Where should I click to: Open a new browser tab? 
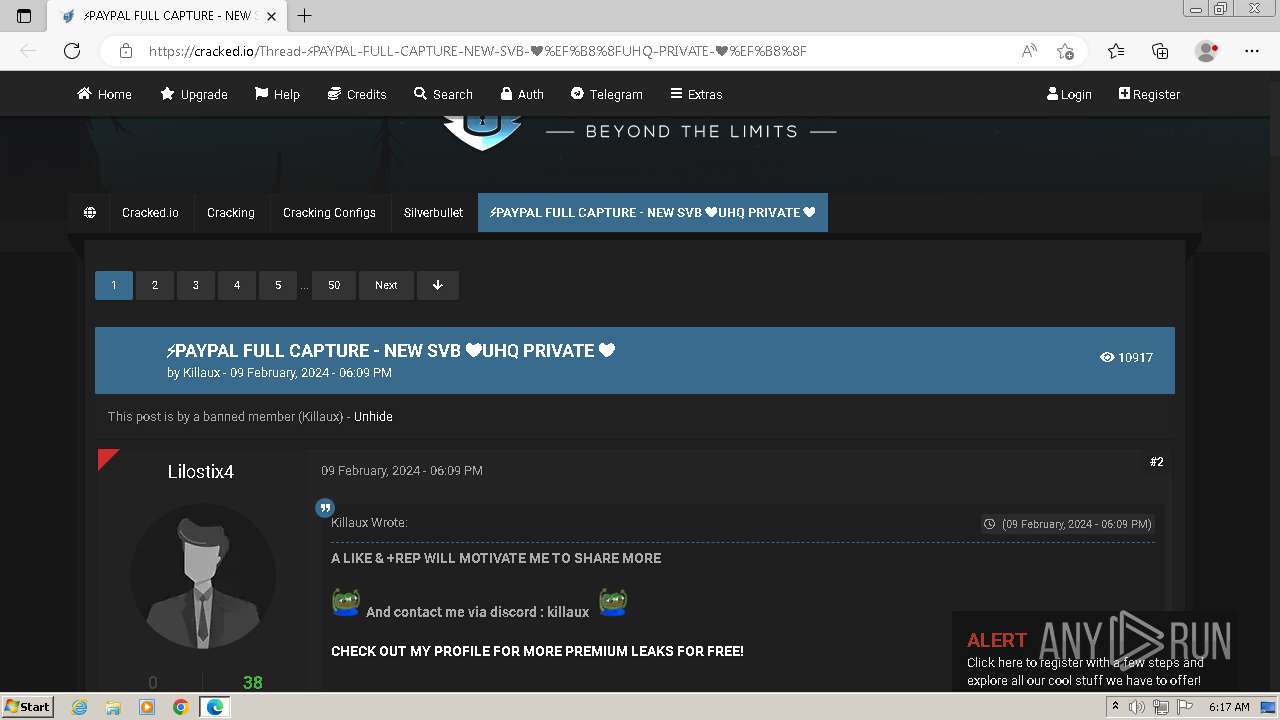pyautogui.click(x=305, y=16)
